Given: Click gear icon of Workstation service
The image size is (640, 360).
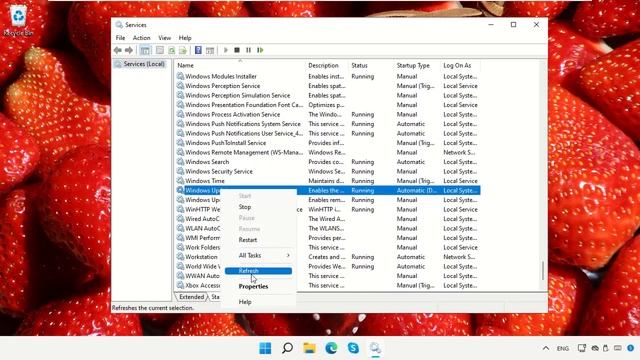Looking at the screenshot, I should click(180, 257).
